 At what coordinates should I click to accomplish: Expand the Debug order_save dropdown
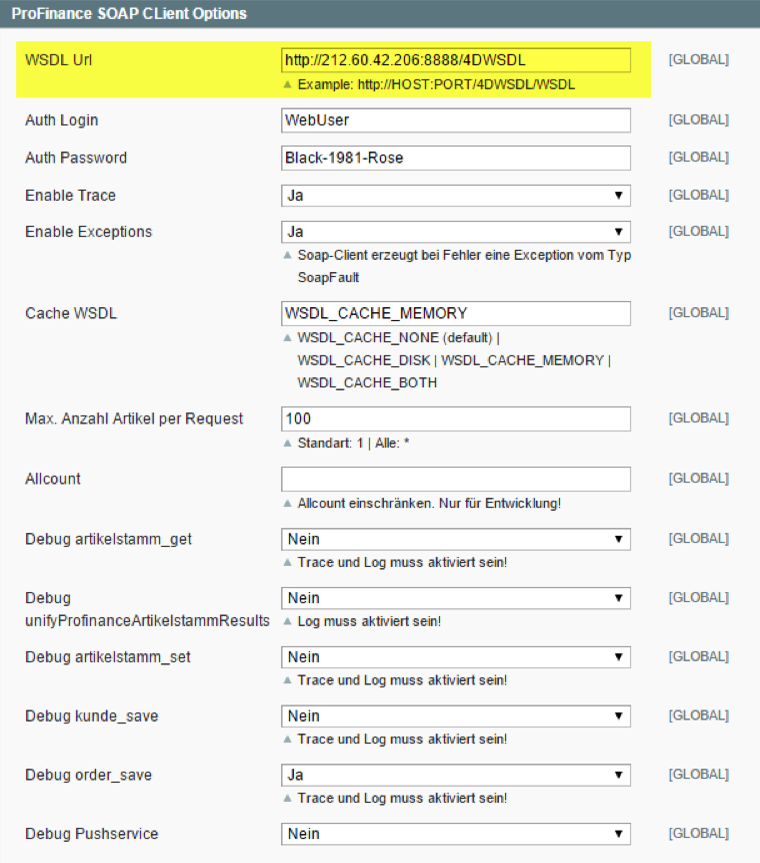(456, 775)
